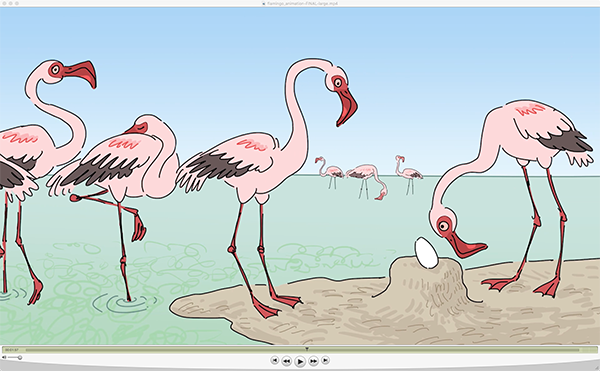This screenshot has height=371, width=600.
Task: Zoom the video player window
Action: coord(16,3)
